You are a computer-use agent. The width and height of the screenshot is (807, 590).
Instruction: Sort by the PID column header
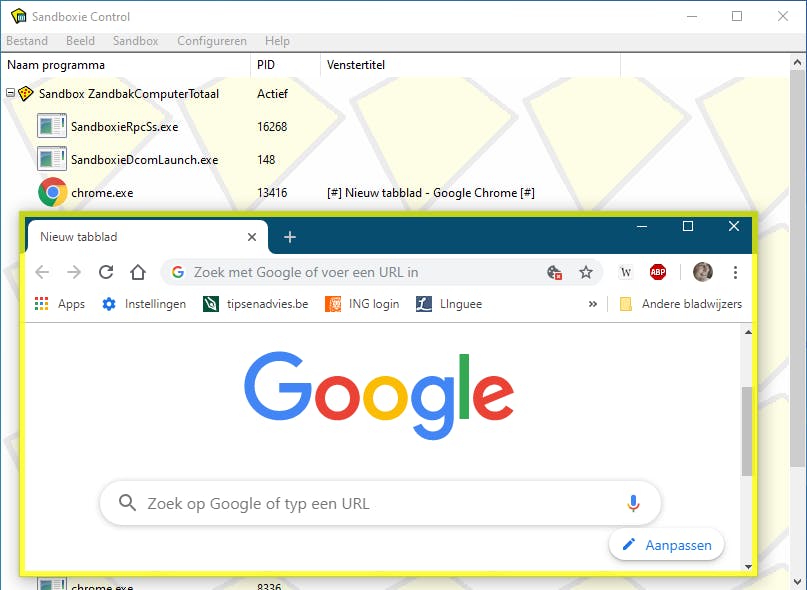286,65
